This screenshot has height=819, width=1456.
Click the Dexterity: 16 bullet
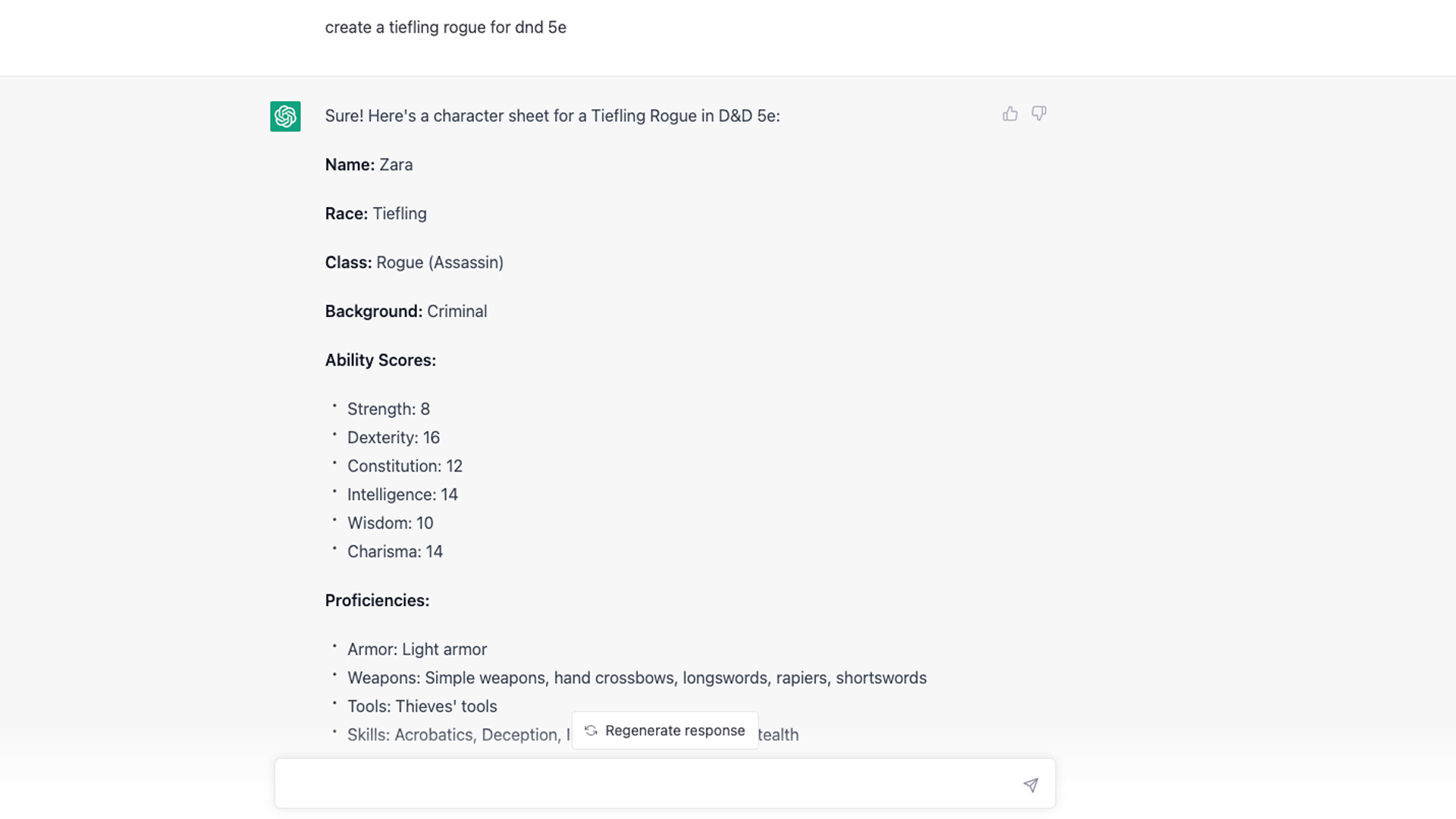[x=393, y=438]
